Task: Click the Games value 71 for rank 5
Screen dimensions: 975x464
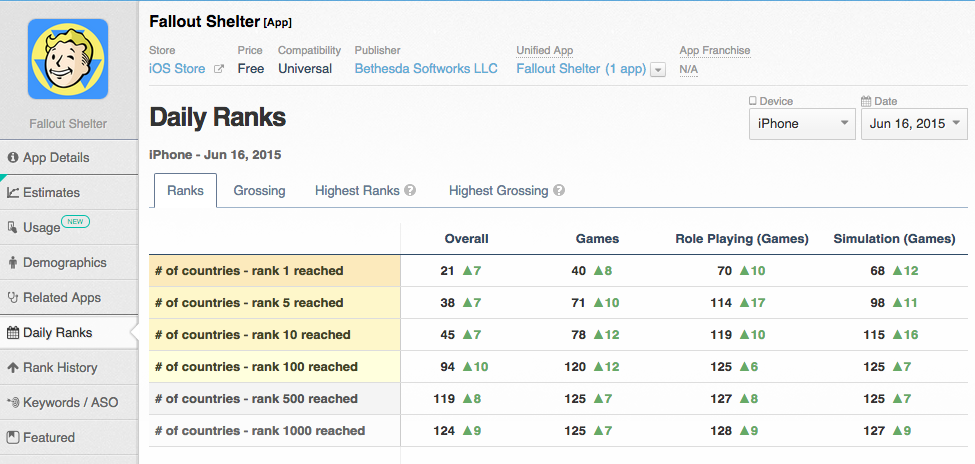Action: pos(579,303)
